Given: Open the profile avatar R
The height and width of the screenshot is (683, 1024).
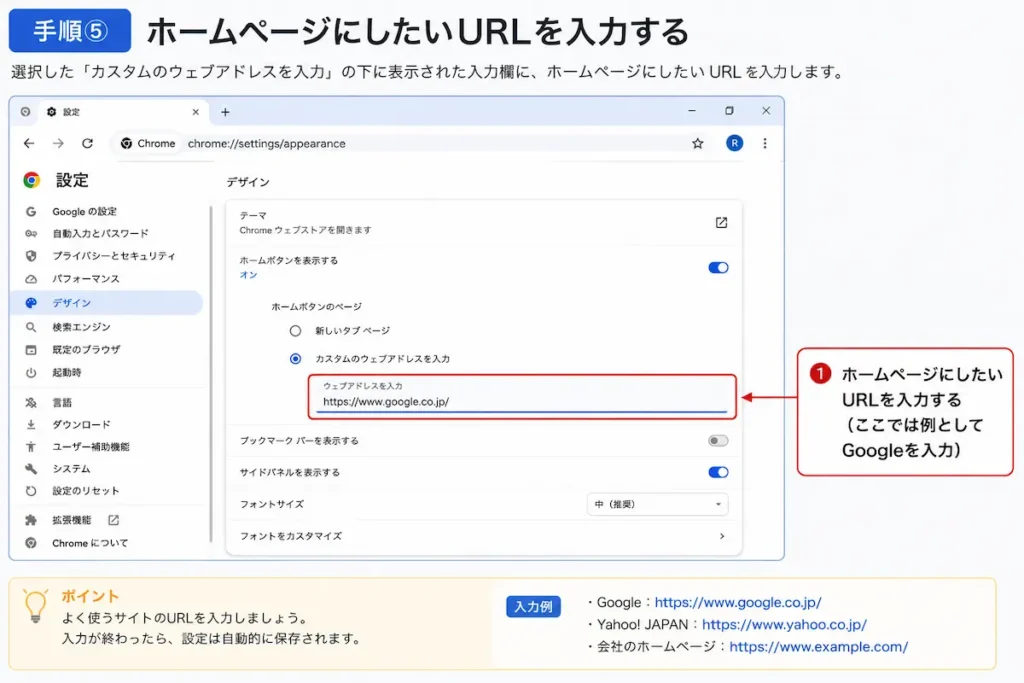Looking at the screenshot, I should pos(734,143).
